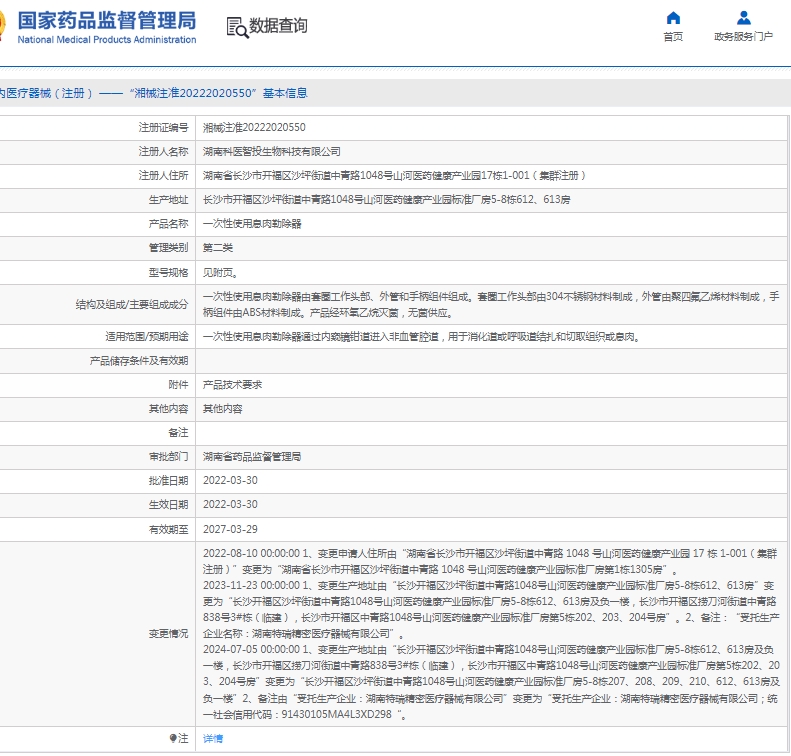Click the page heading containing 基本信息
The image size is (791, 756).
click(x=154, y=93)
